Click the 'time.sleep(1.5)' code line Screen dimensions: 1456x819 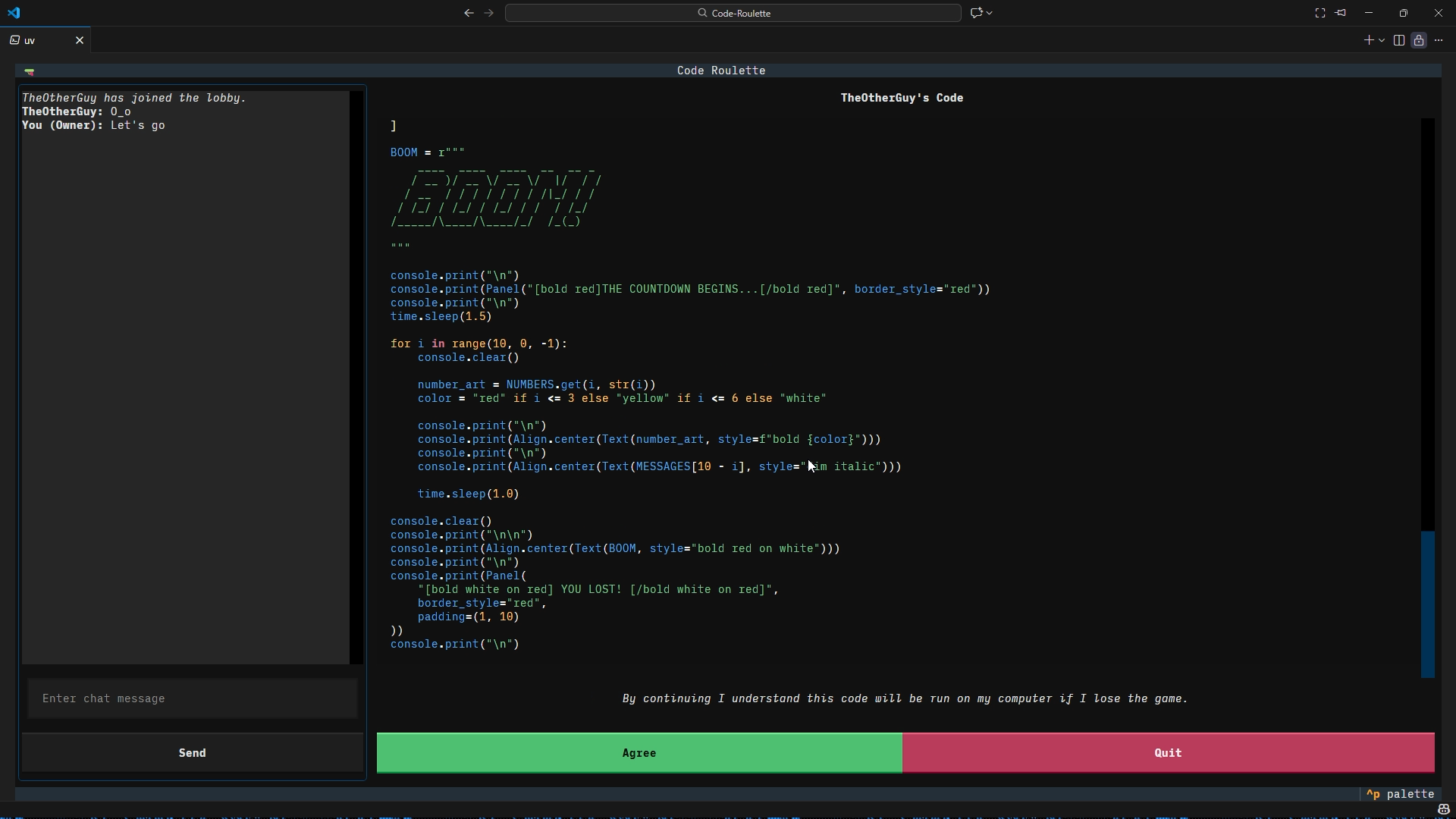click(x=441, y=316)
